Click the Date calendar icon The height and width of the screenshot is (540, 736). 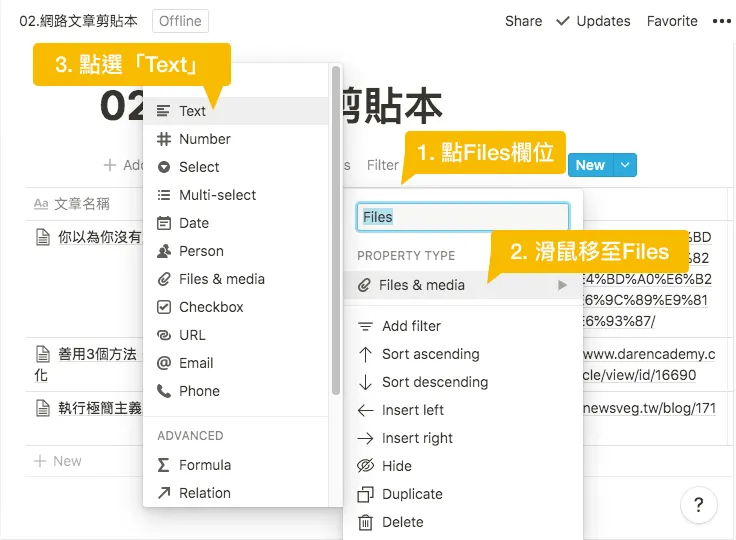(x=163, y=223)
